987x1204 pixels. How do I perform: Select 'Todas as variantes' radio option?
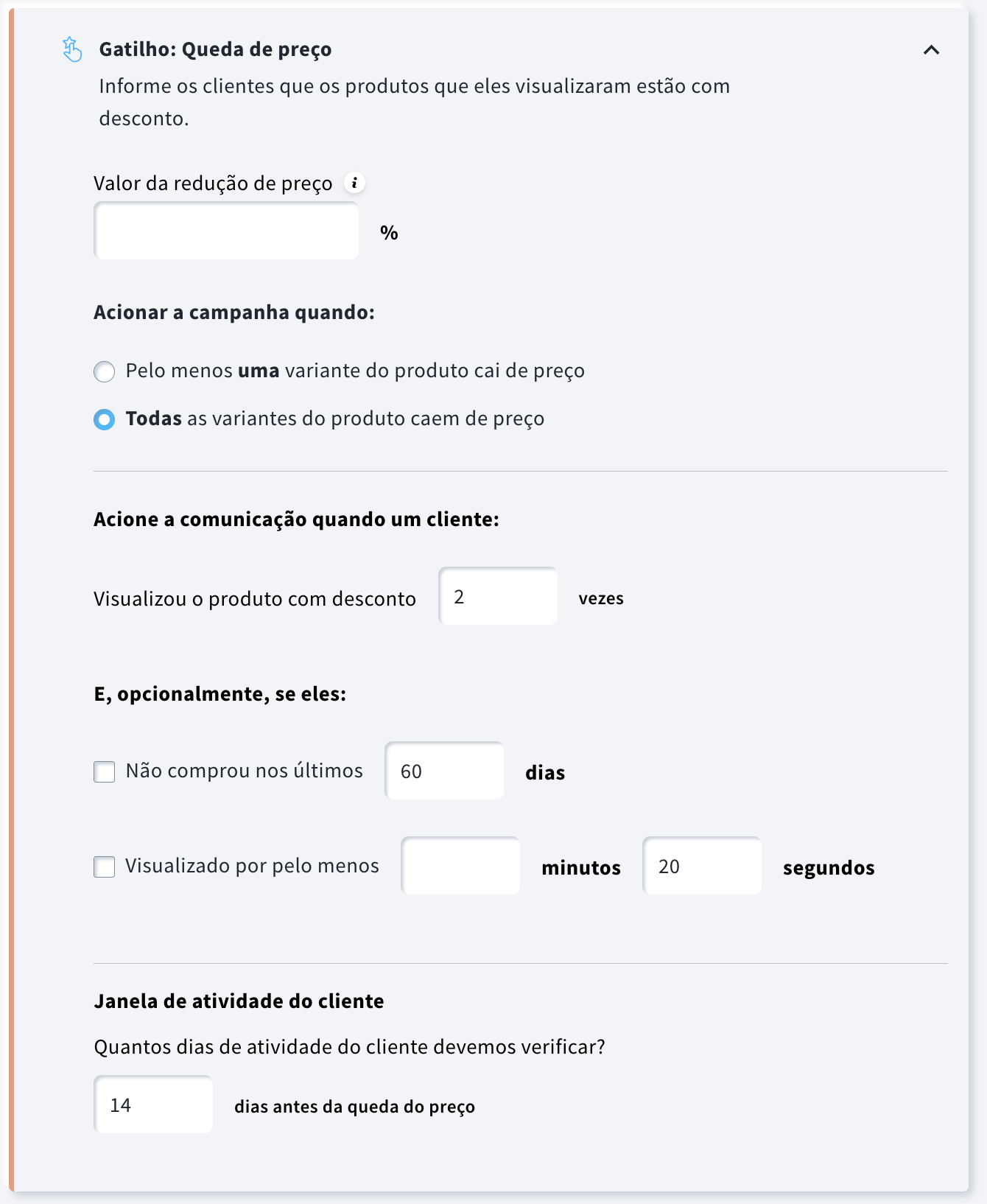pyautogui.click(x=105, y=419)
